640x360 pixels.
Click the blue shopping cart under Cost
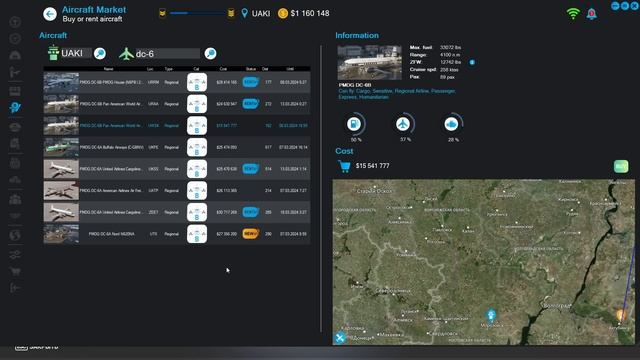[x=344, y=166]
